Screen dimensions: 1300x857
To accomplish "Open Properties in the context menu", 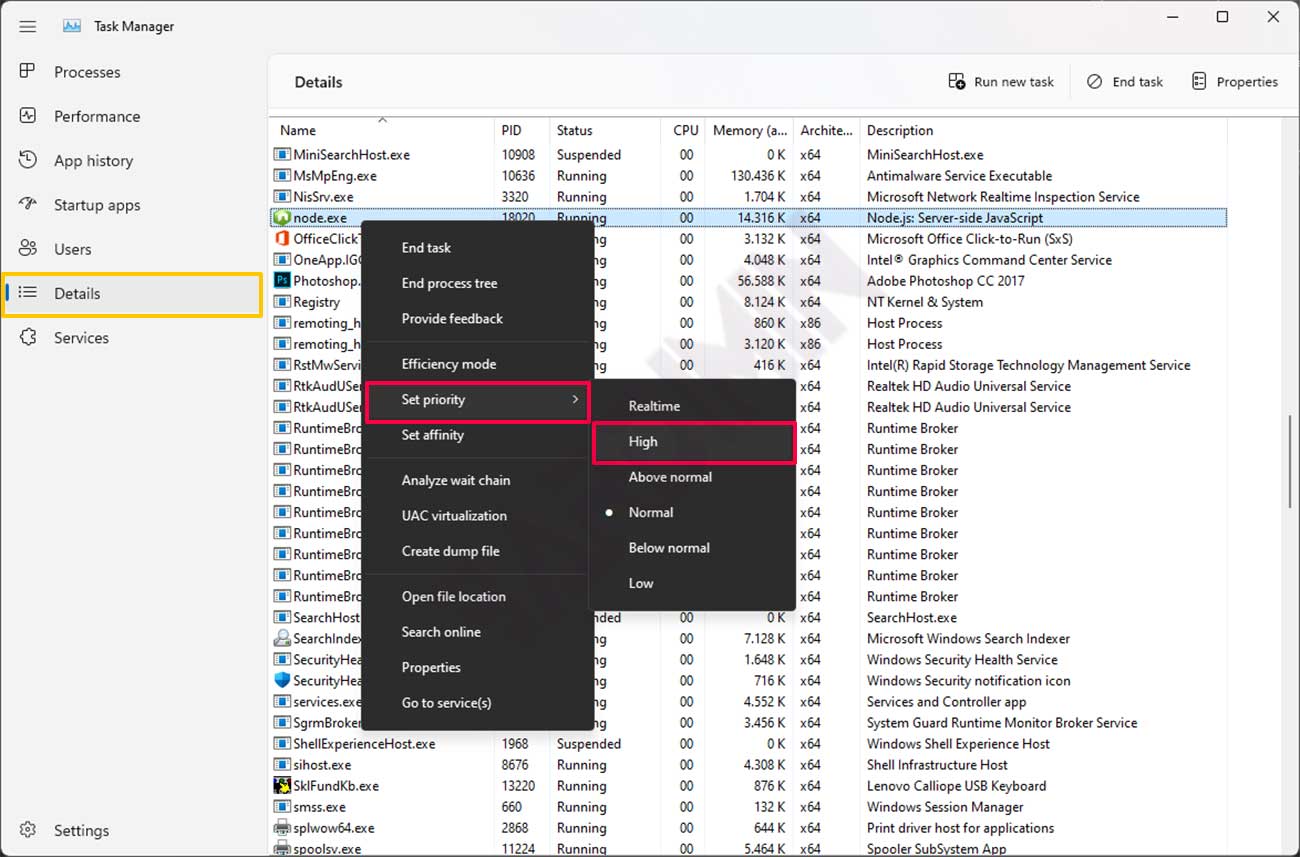I will click(477, 667).
